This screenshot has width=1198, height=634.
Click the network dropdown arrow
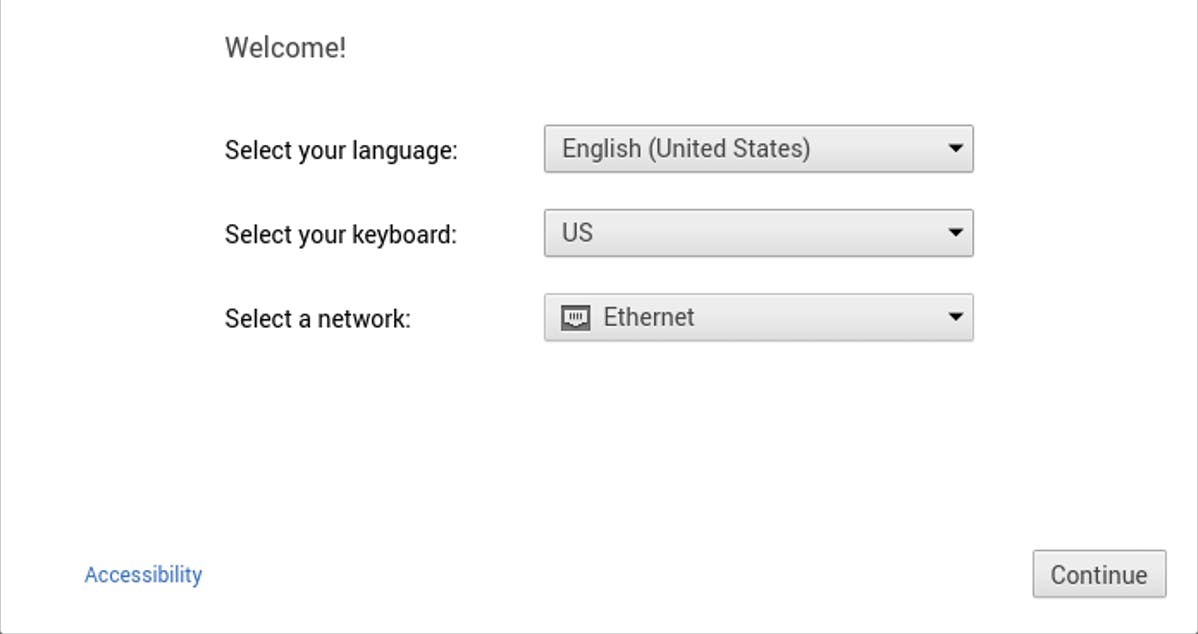(x=955, y=318)
